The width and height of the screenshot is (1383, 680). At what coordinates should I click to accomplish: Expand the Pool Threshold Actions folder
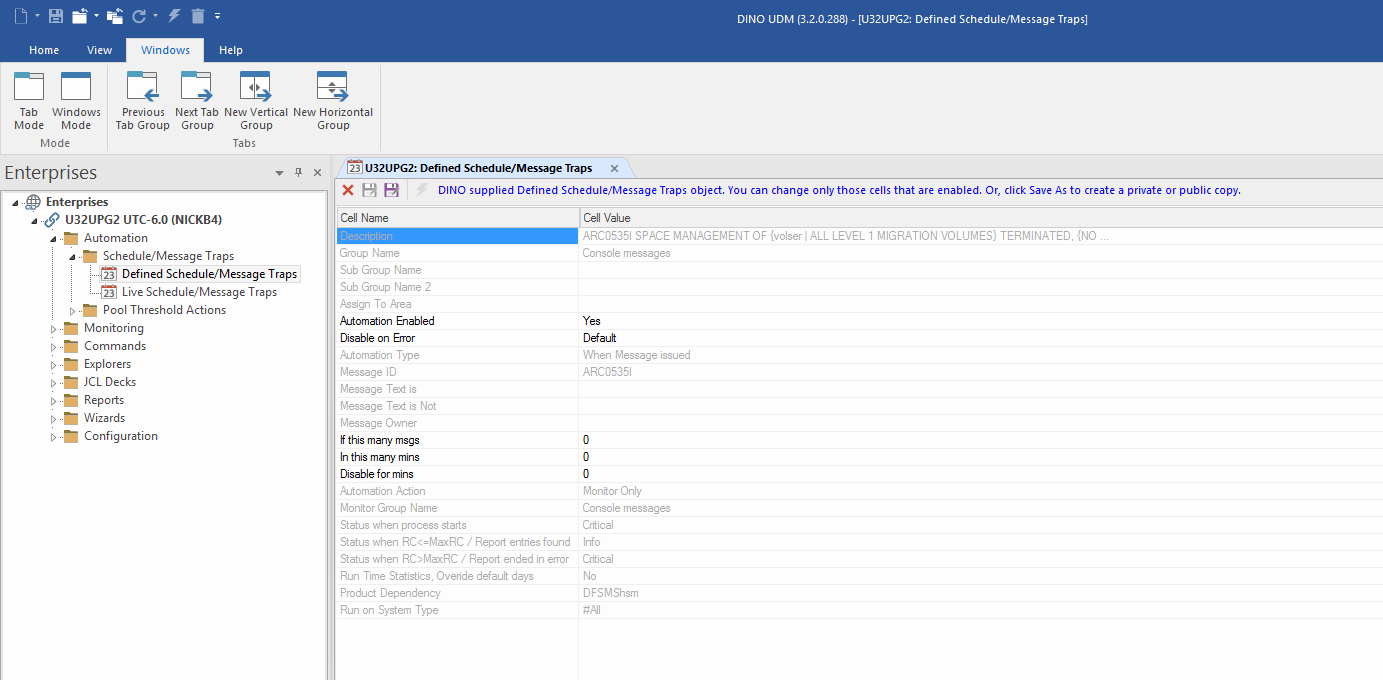click(x=72, y=311)
